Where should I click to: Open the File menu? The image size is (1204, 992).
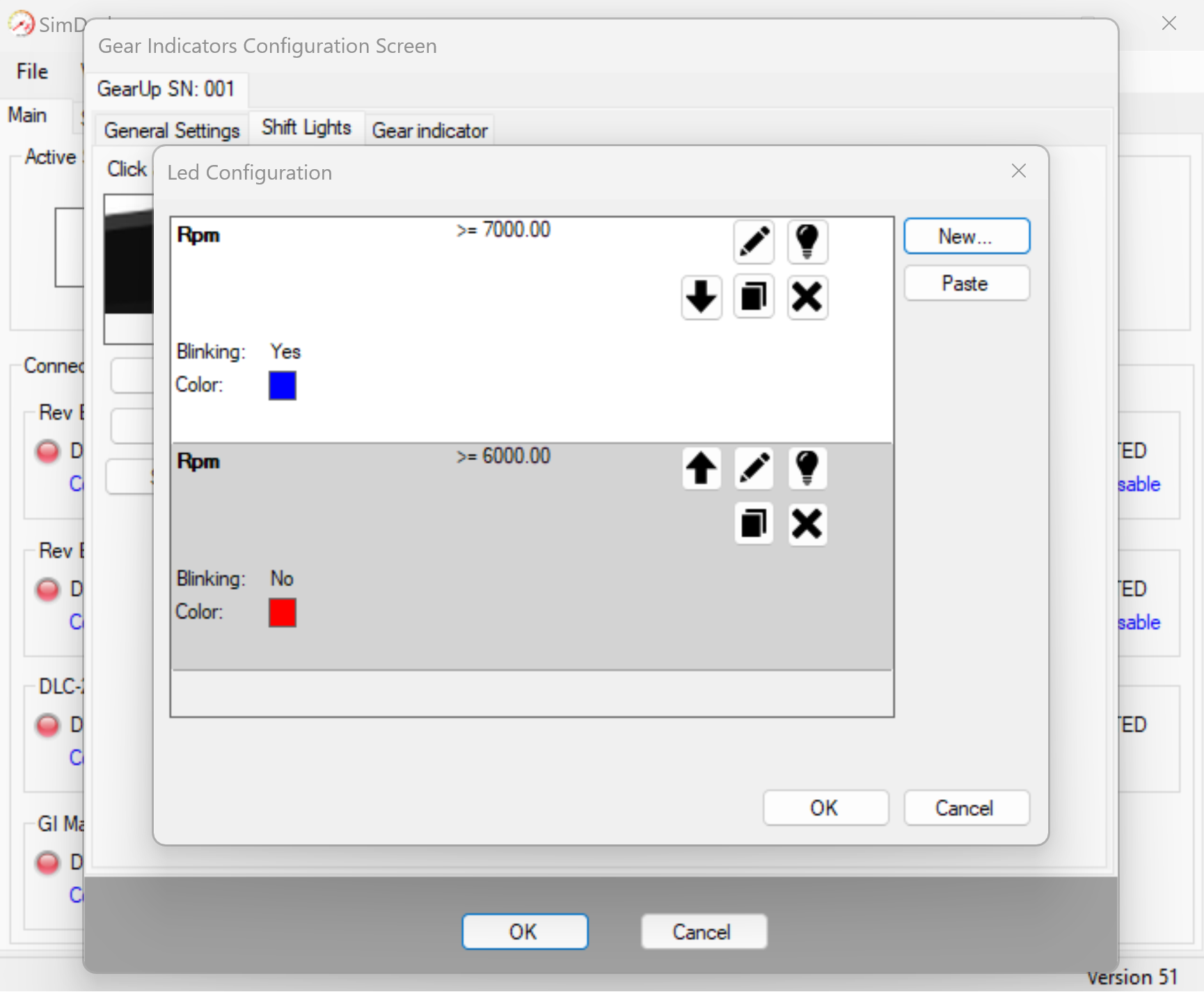tap(32, 72)
